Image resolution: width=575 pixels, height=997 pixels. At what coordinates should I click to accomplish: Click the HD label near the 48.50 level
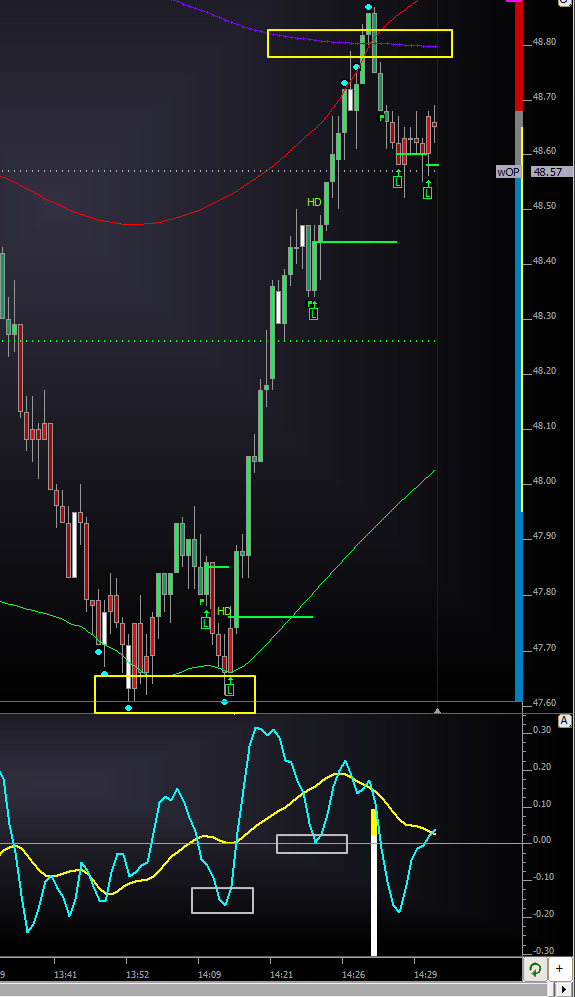[x=314, y=202]
